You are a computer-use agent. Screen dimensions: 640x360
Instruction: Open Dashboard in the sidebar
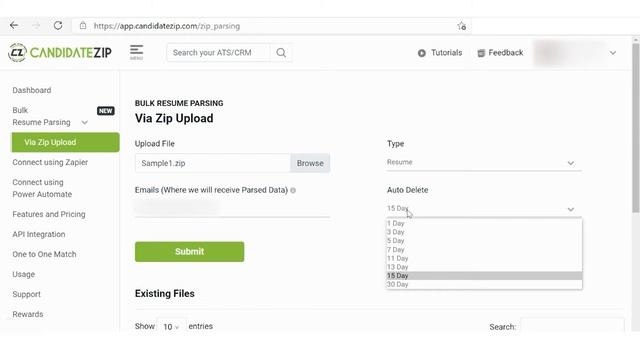coord(32,90)
